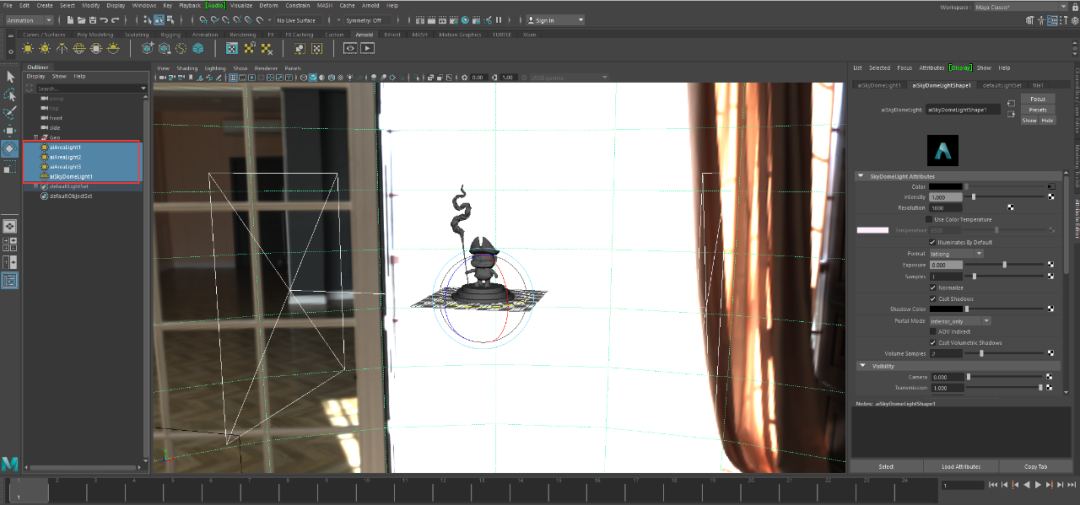Click the Focus button in the Attribute Editor

pyautogui.click(x=1038, y=99)
